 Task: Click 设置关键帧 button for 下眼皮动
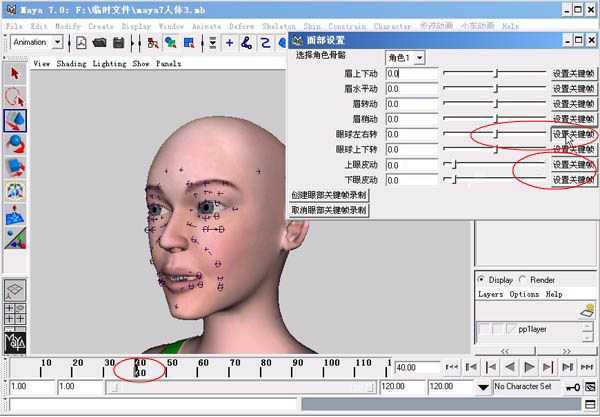[573, 180]
